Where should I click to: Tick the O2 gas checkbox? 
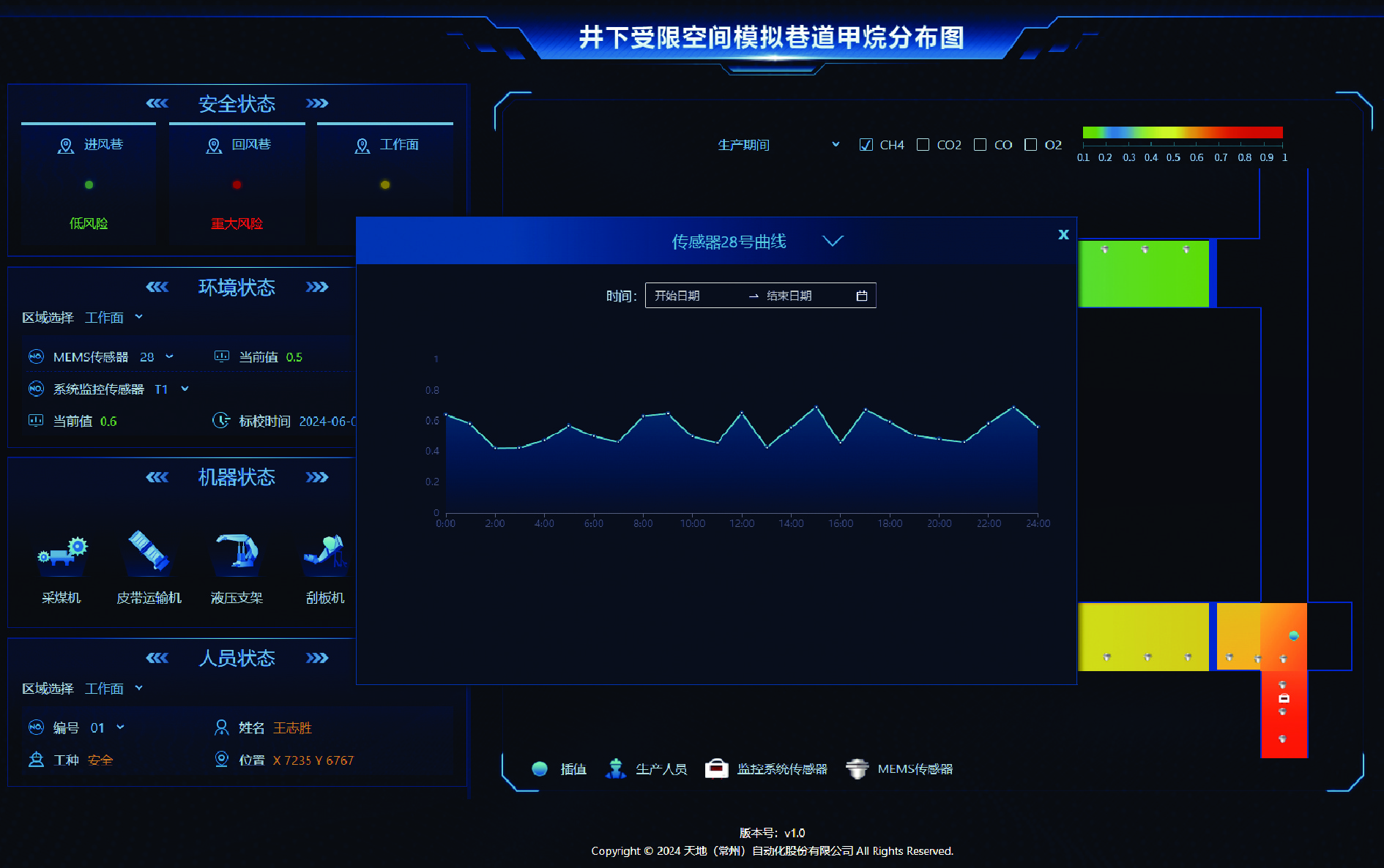pos(1030,145)
